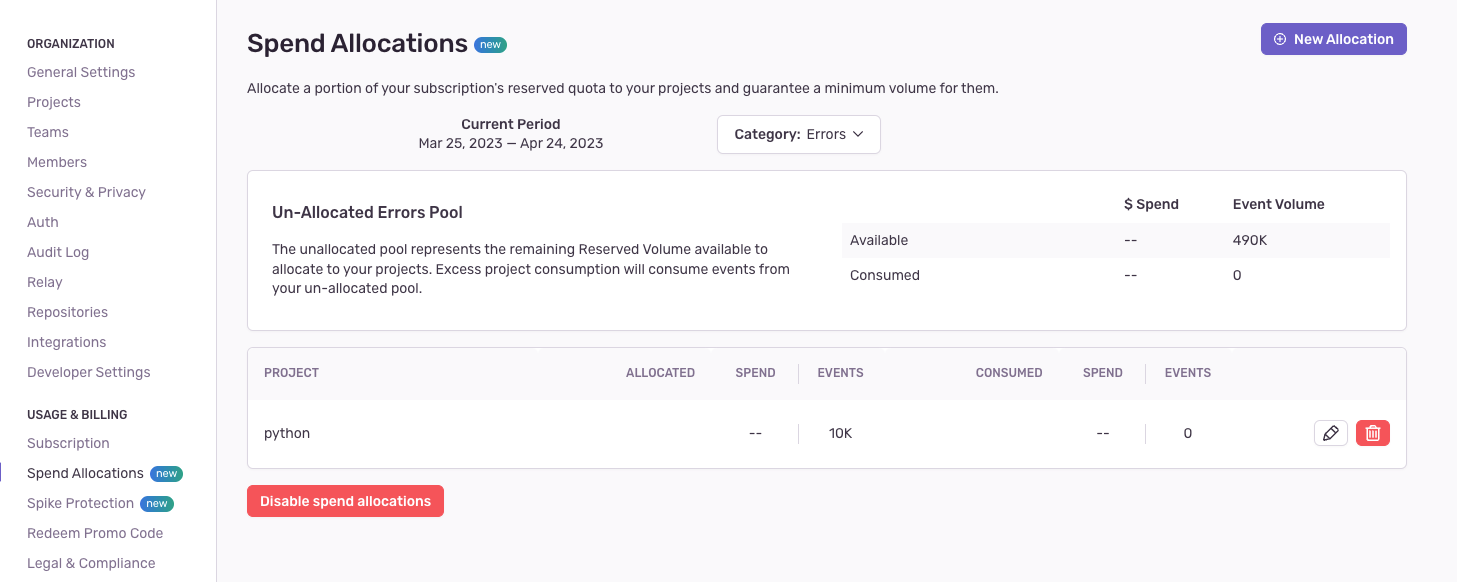
Task: Navigate to Members settings
Action: tap(57, 162)
